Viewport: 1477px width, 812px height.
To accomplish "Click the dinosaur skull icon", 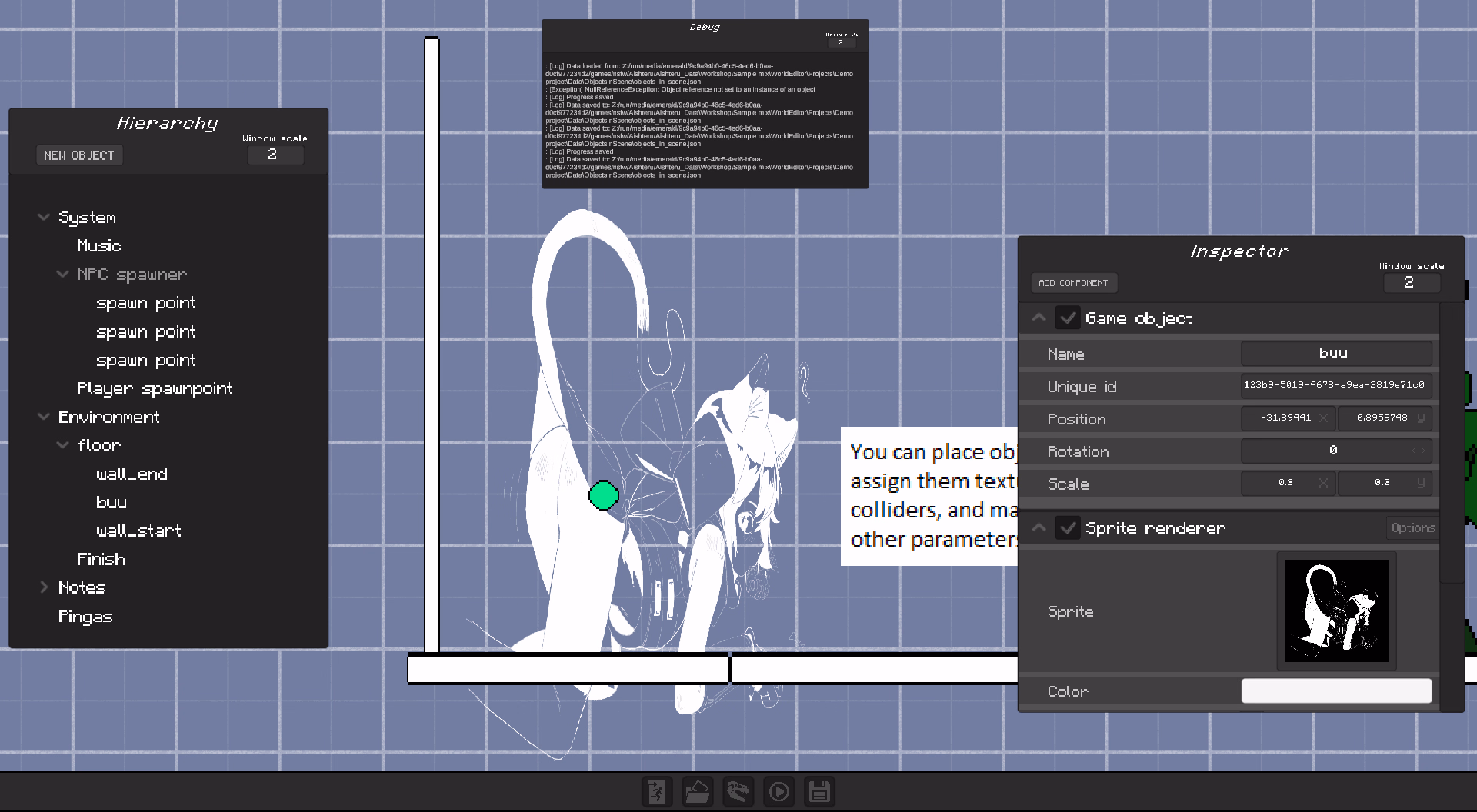I will pos(738,791).
